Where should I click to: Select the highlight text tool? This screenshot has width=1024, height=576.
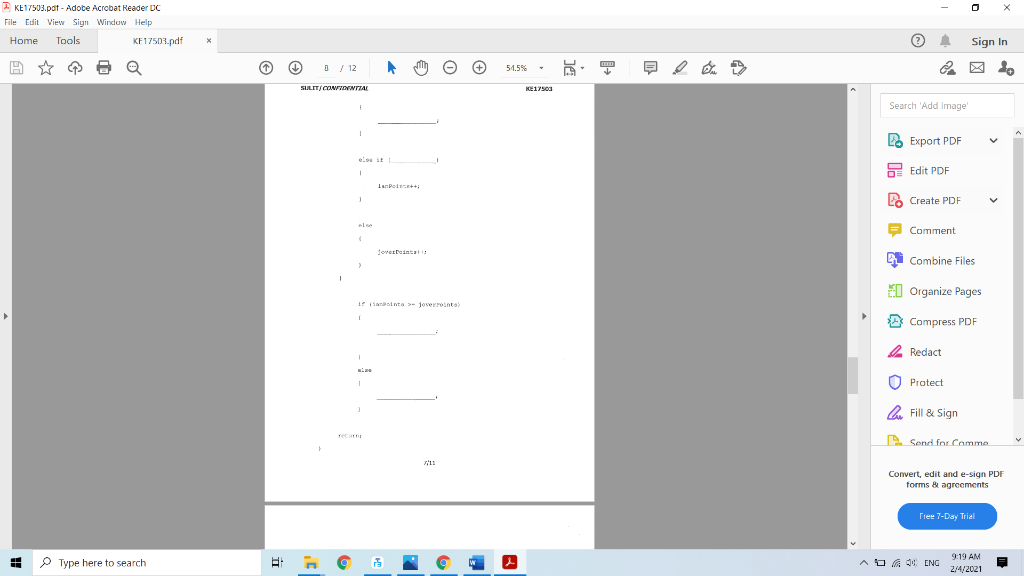click(680, 68)
